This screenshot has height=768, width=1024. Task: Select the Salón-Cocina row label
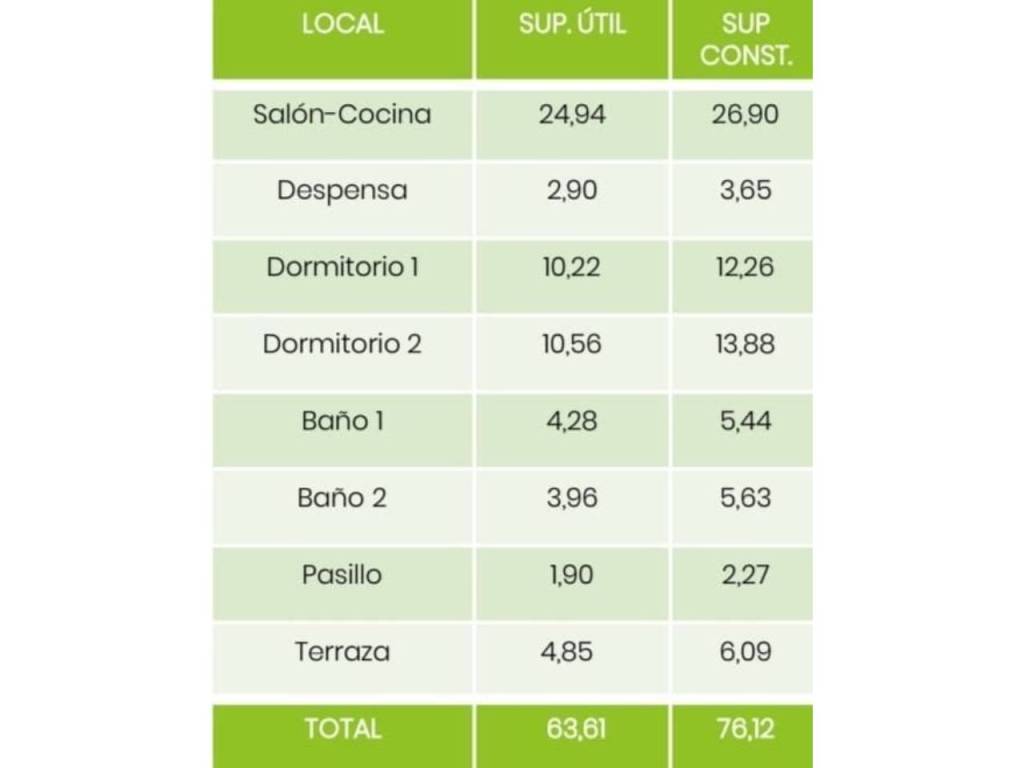click(342, 114)
